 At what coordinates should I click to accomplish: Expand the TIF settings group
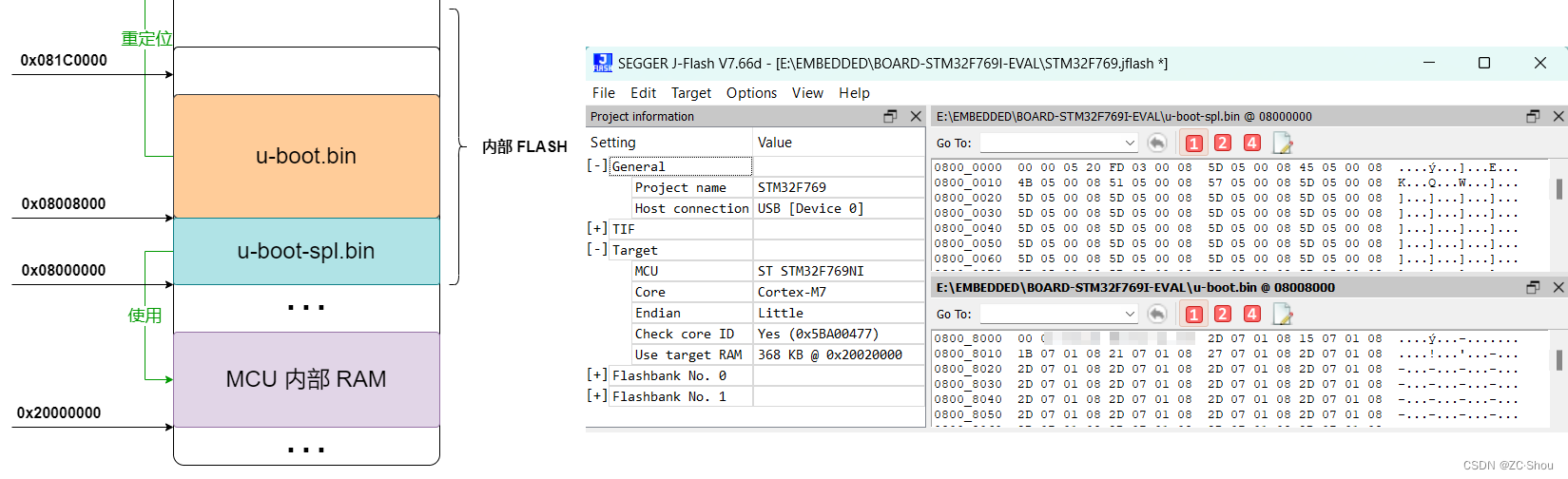click(x=597, y=229)
